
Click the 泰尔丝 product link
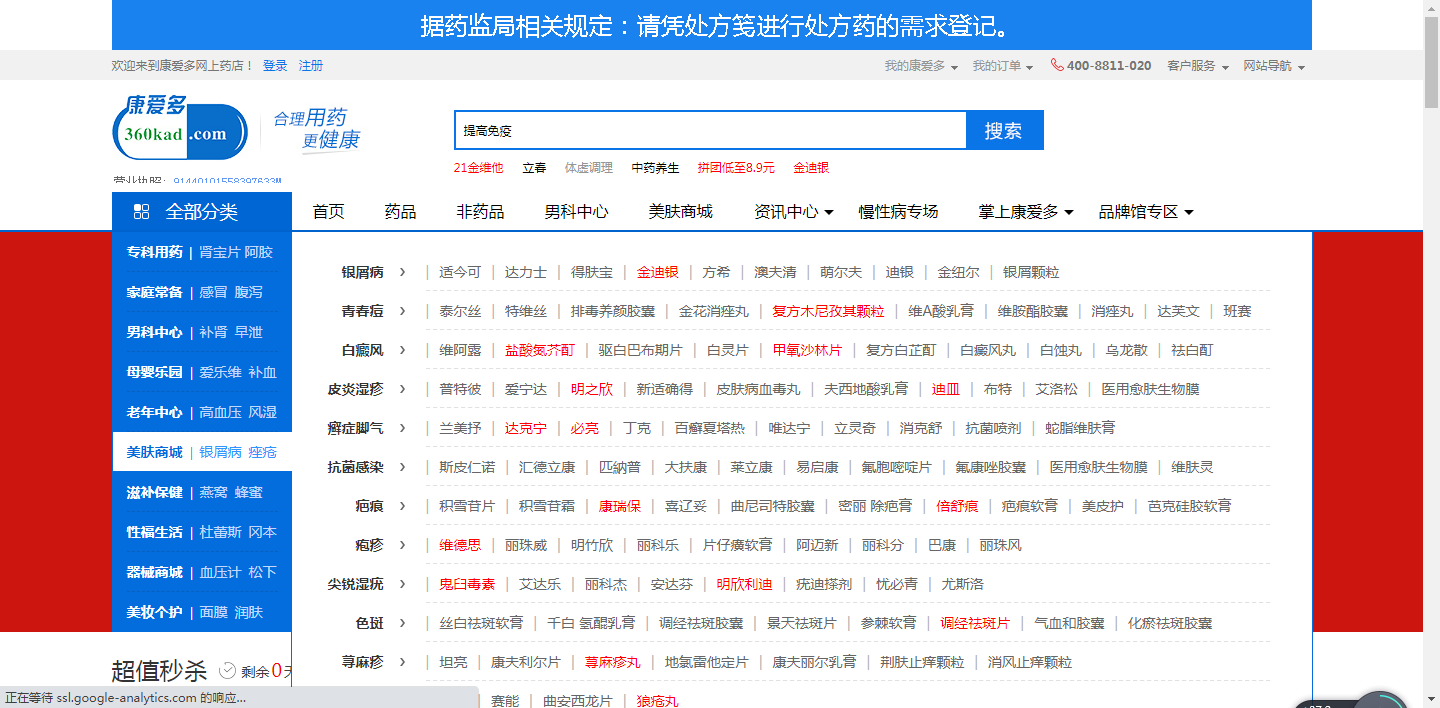coord(460,311)
